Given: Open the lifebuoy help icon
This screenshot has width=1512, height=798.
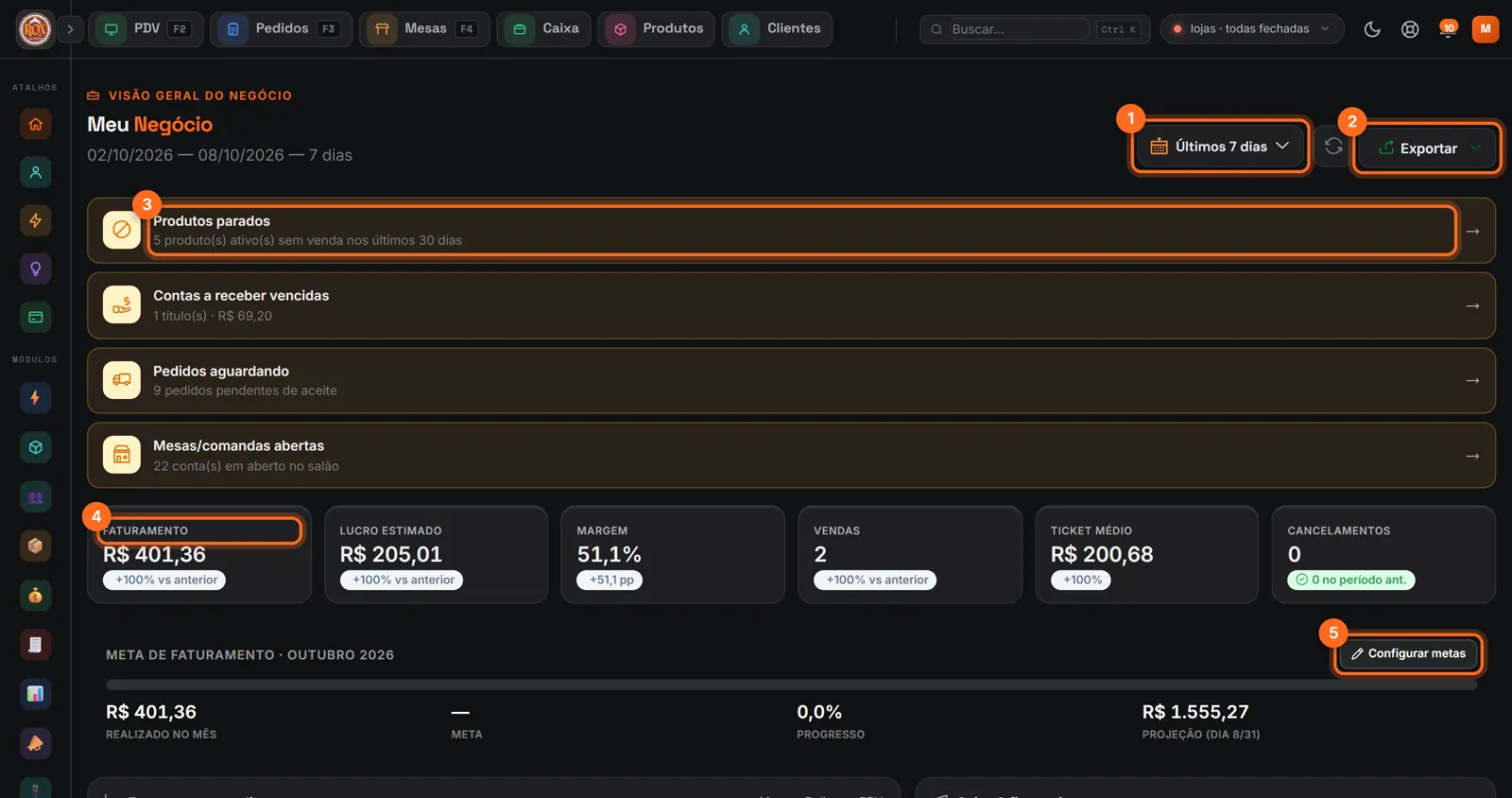Looking at the screenshot, I should click(x=1410, y=29).
